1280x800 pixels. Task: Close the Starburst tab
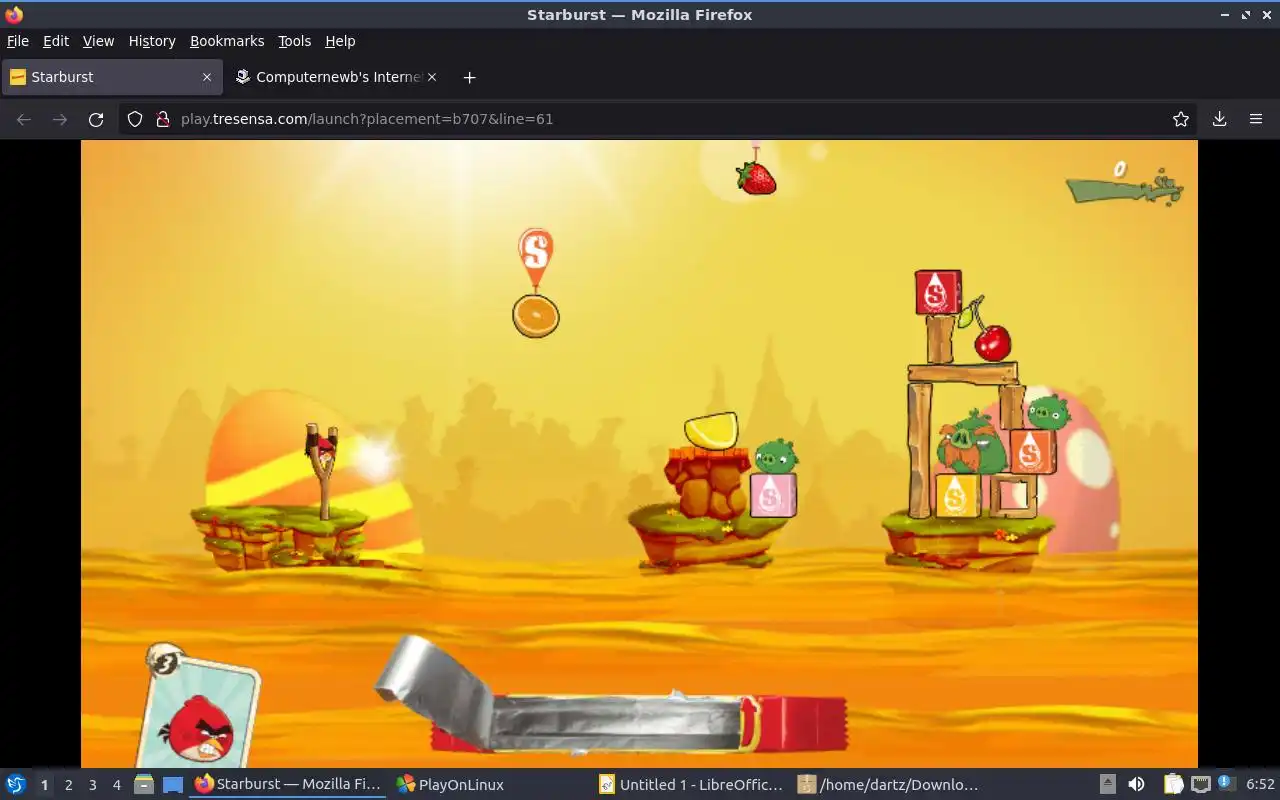coord(207,77)
